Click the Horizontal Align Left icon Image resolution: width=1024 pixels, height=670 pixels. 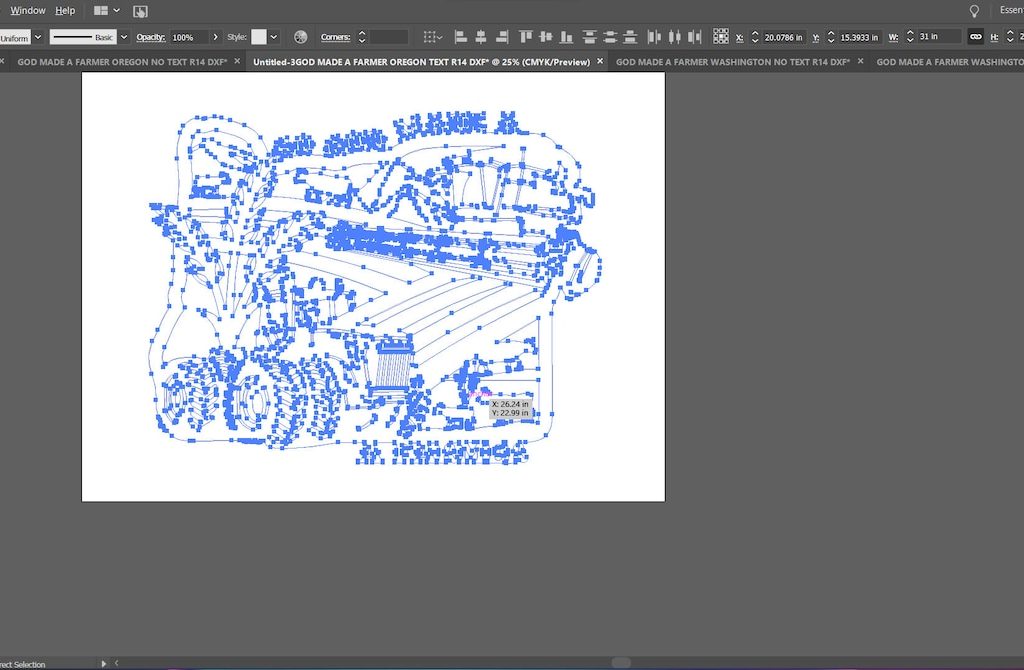[461, 37]
